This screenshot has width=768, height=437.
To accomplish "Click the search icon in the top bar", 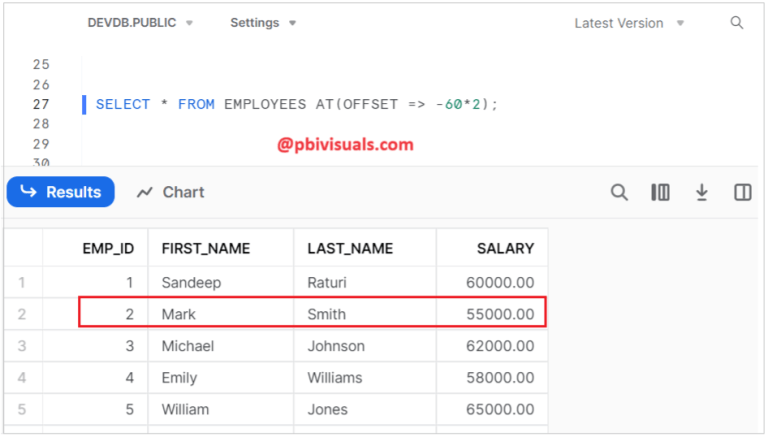I will pyautogui.click(x=737, y=23).
